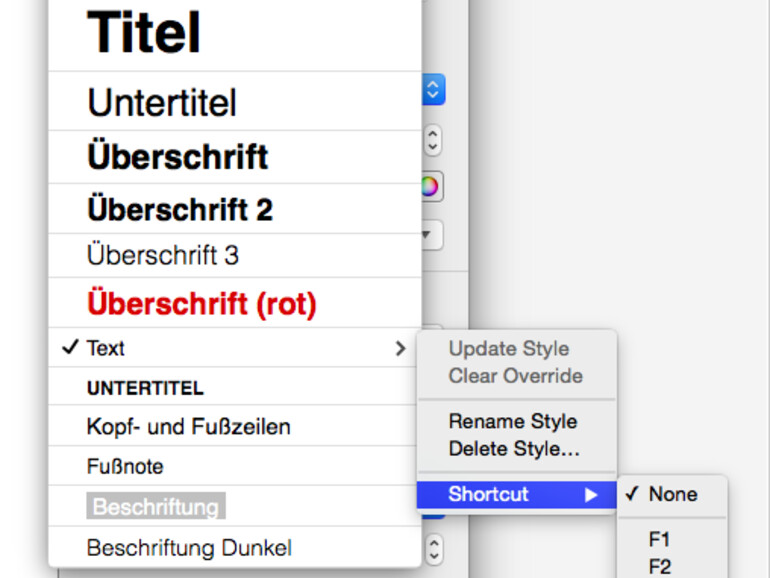Select the red Überschrift (rot) style
Viewport: 770px width, 578px height.
click(x=202, y=303)
